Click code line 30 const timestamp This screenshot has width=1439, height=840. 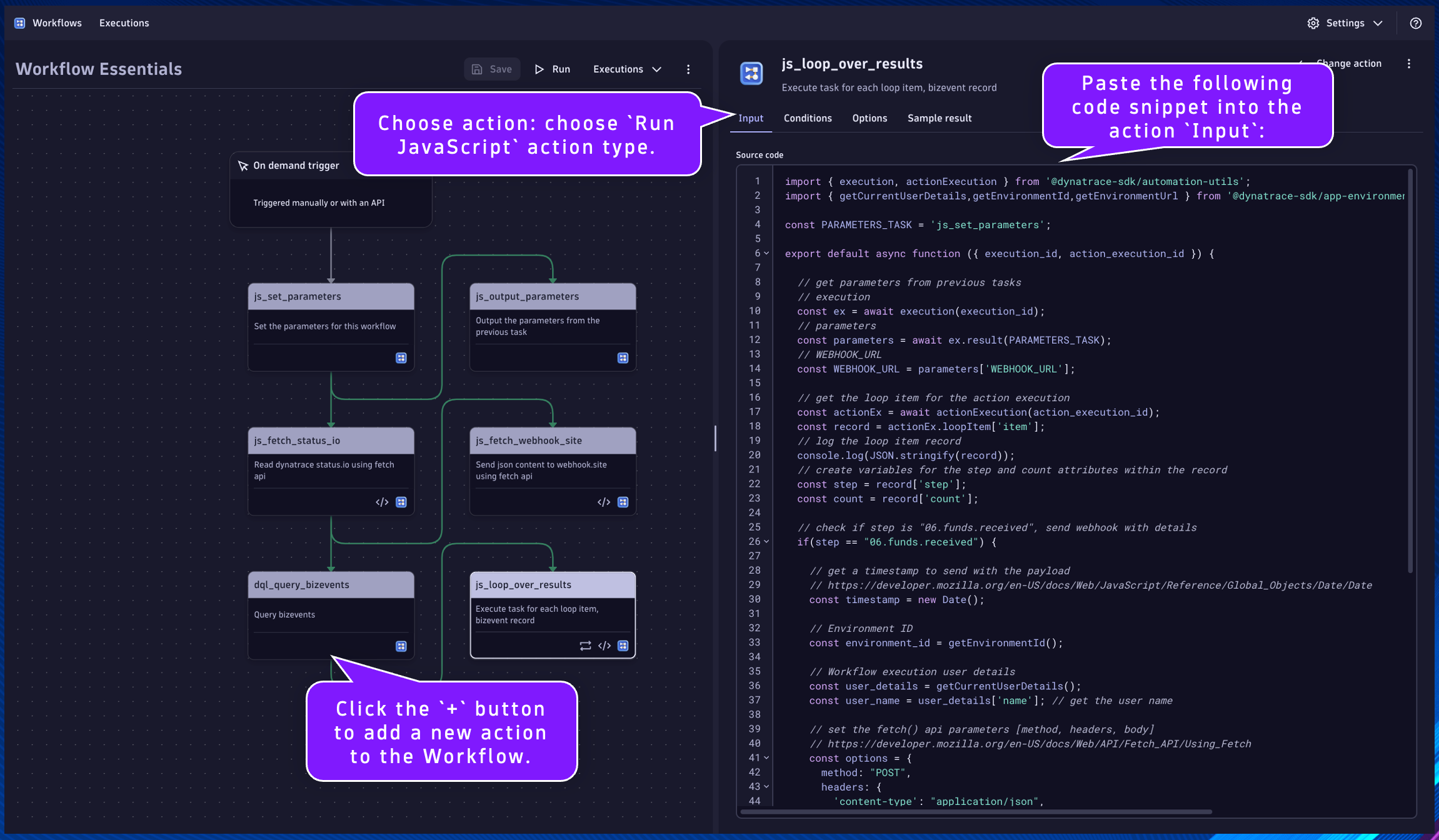pyautogui.click(x=896, y=600)
